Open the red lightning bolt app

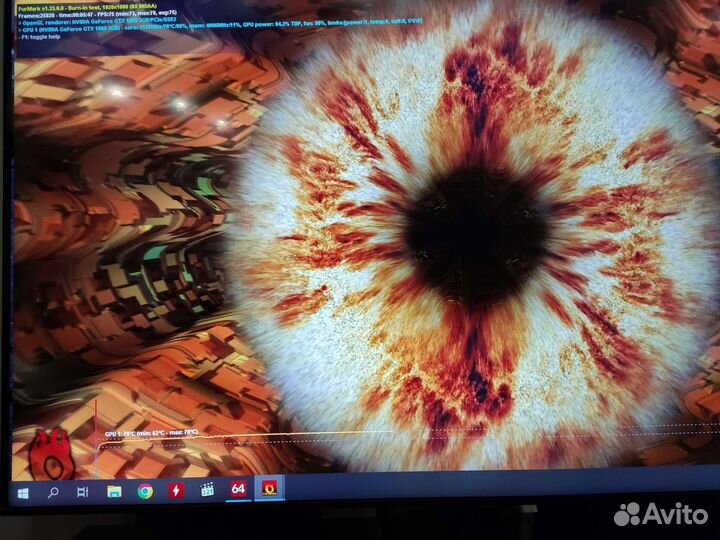(176, 490)
